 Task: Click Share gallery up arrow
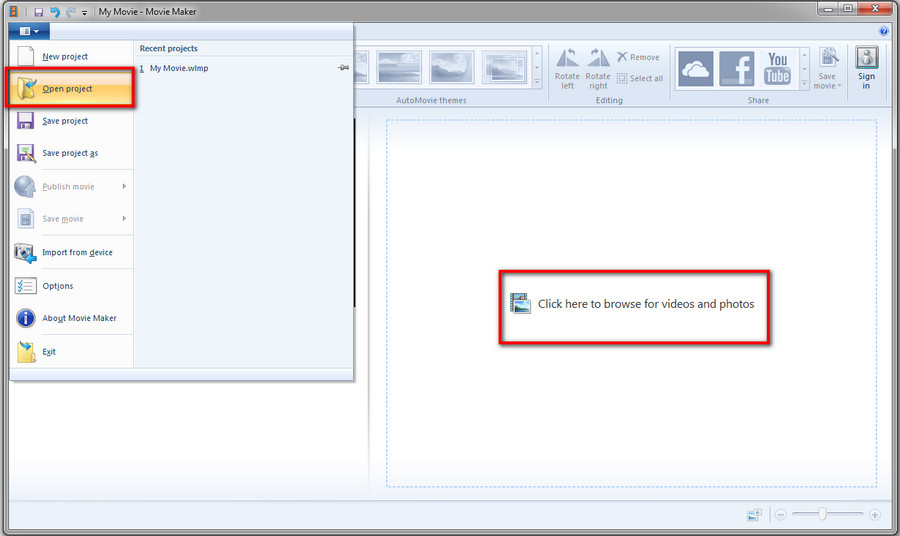point(805,55)
